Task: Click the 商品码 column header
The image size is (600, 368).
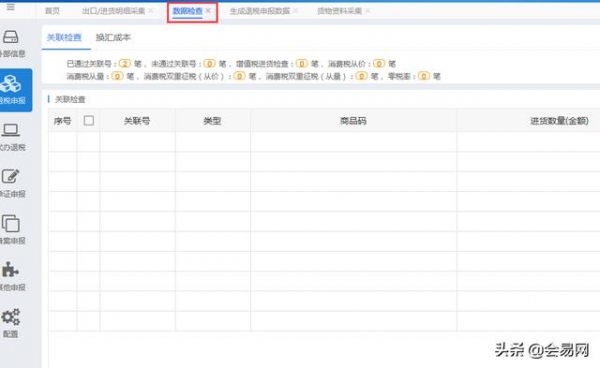Action: pos(353,121)
